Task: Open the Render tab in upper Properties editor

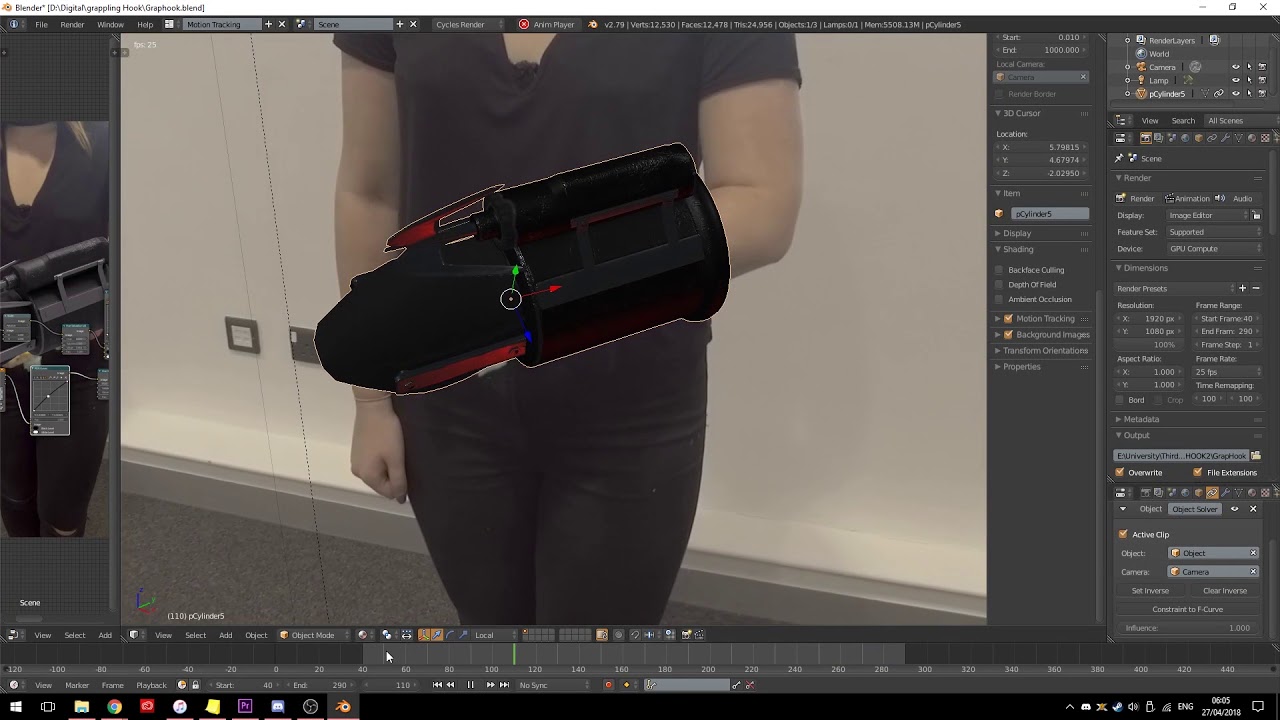Action: 1146,138
